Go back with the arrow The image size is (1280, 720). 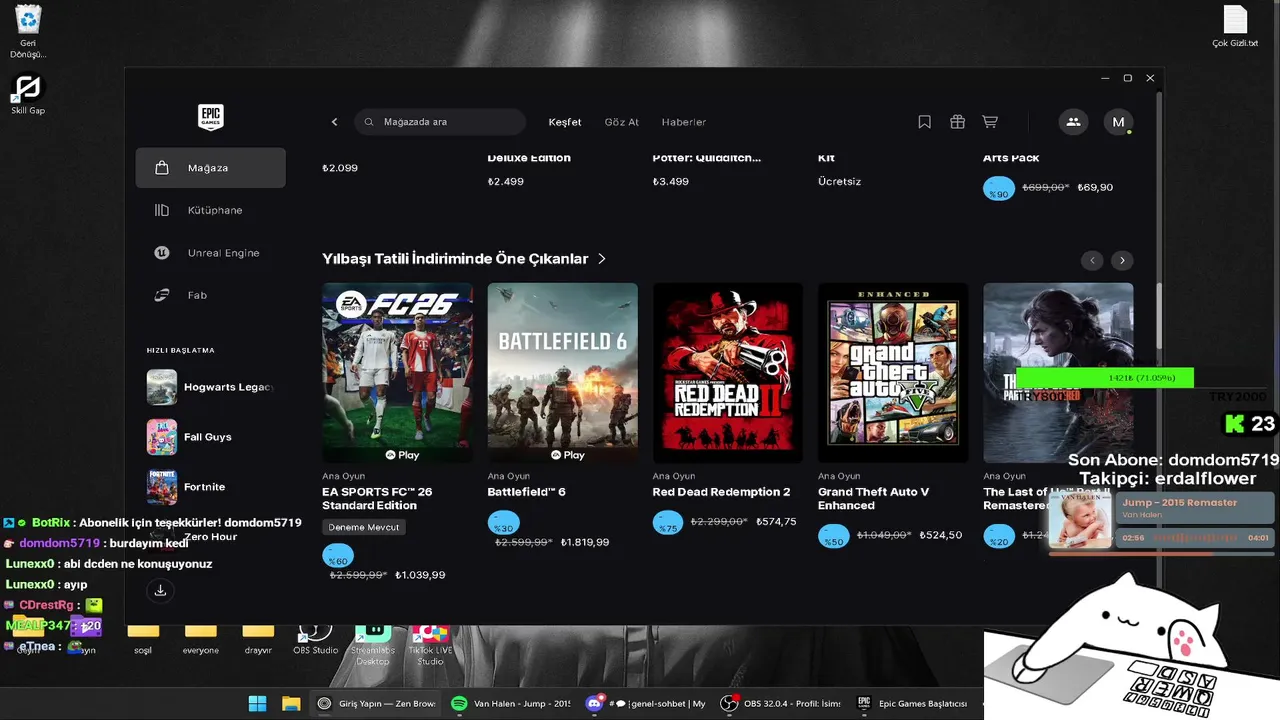334,122
